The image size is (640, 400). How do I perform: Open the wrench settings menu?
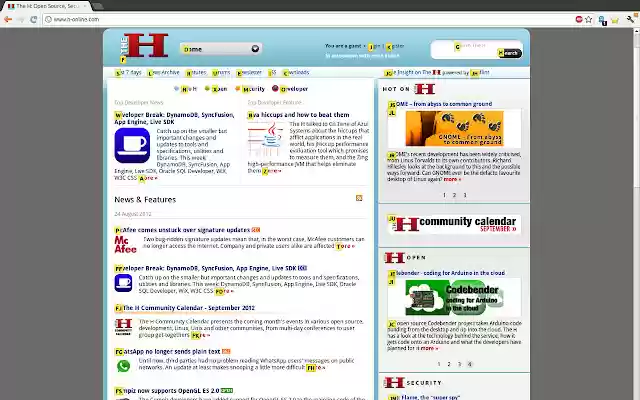pos(631,19)
